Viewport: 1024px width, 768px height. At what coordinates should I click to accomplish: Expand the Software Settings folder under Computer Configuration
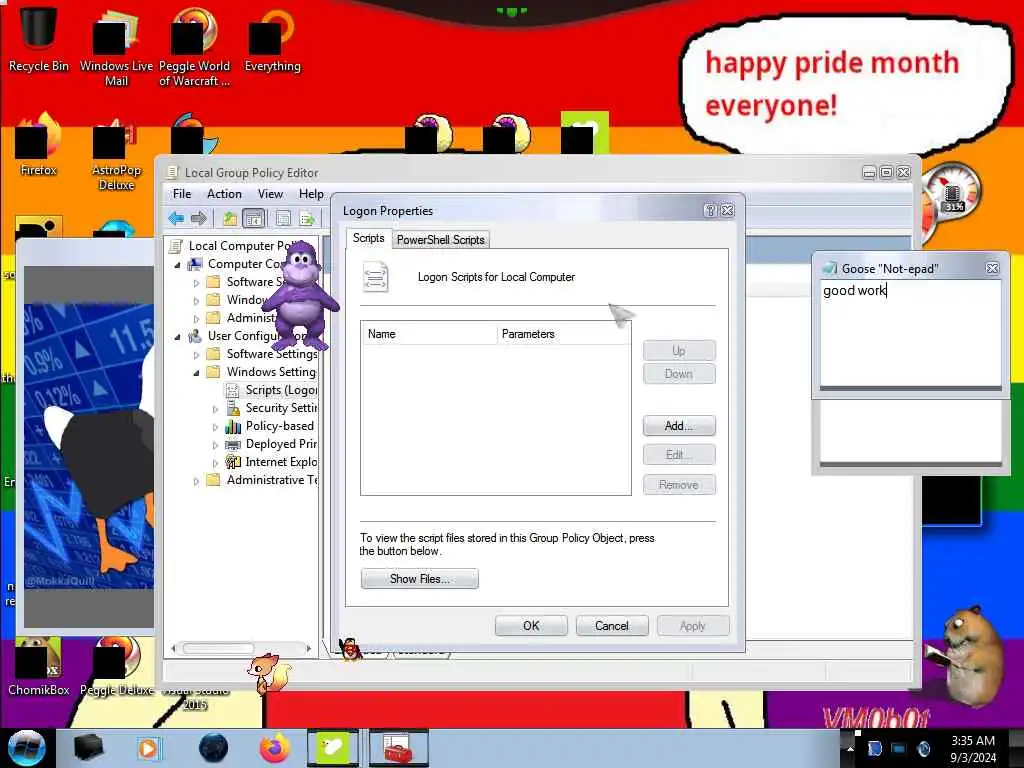point(196,283)
